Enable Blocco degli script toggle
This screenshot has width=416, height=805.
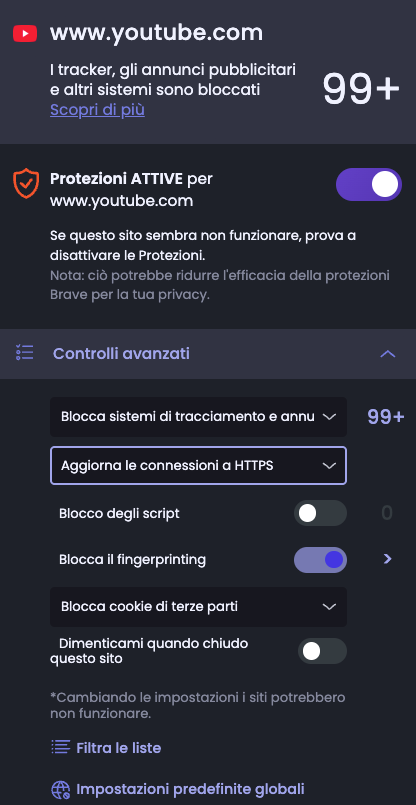320,513
